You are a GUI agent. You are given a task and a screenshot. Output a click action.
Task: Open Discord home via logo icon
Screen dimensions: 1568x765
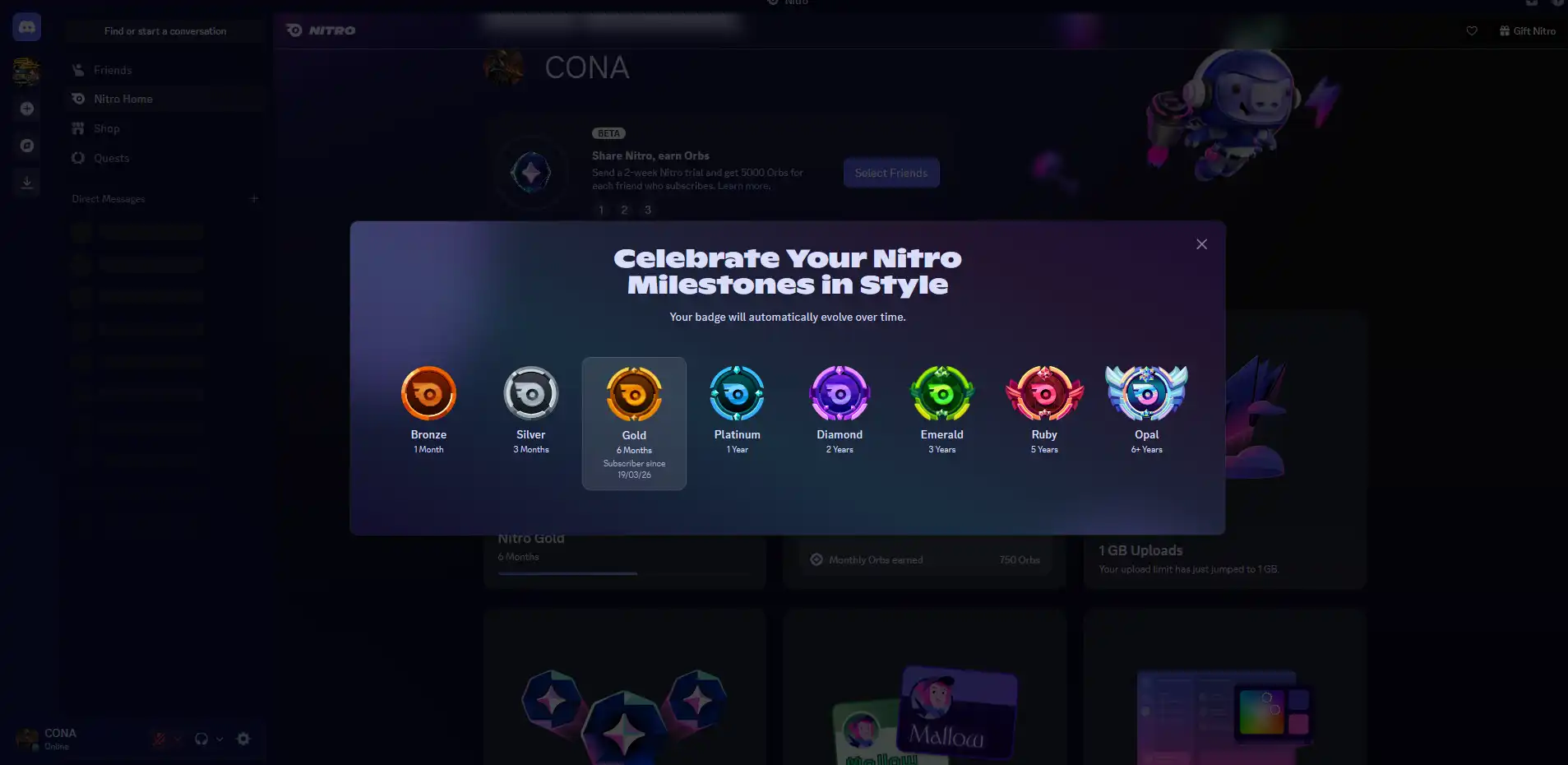26,27
